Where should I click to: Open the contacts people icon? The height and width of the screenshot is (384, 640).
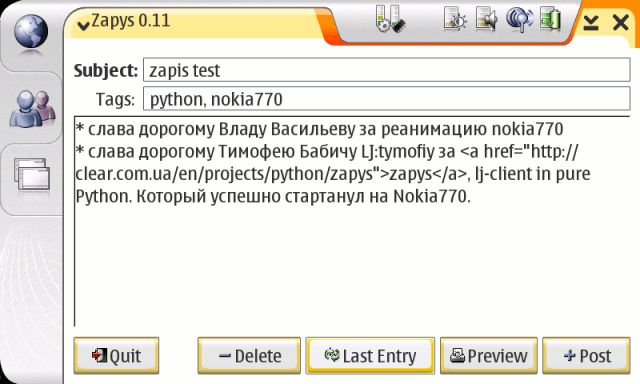32,109
